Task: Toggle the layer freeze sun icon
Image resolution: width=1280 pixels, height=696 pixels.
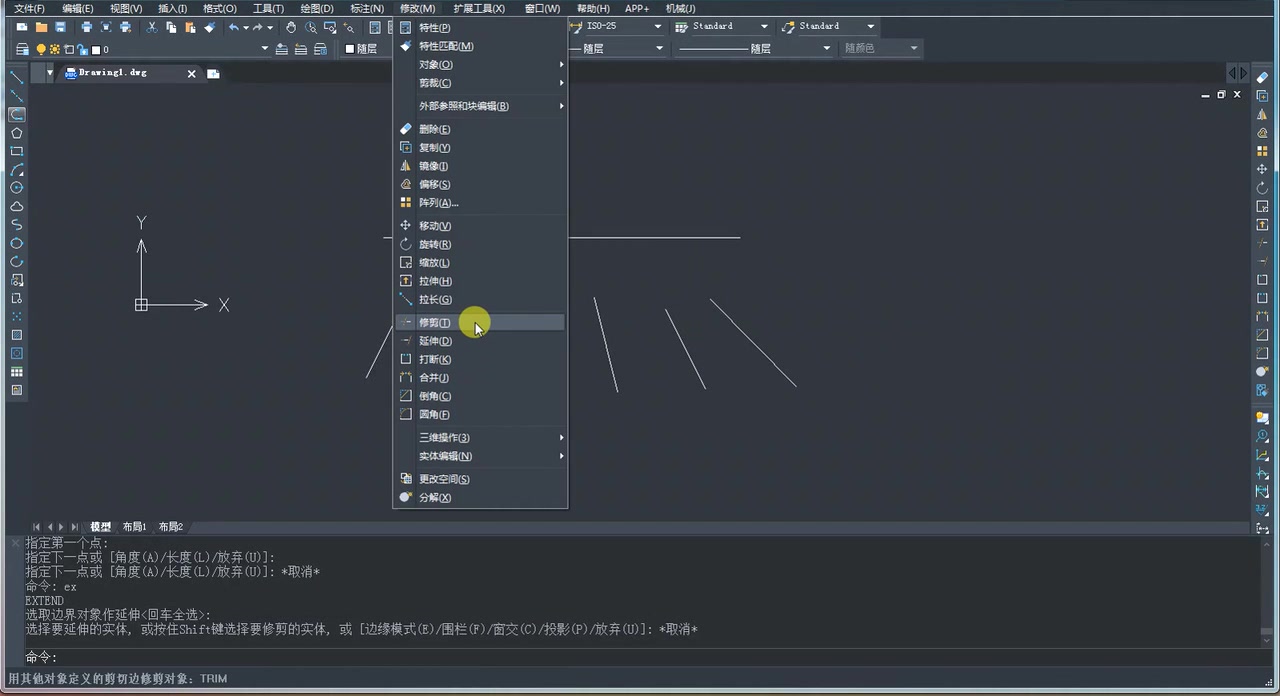Action: click(x=55, y=48)
